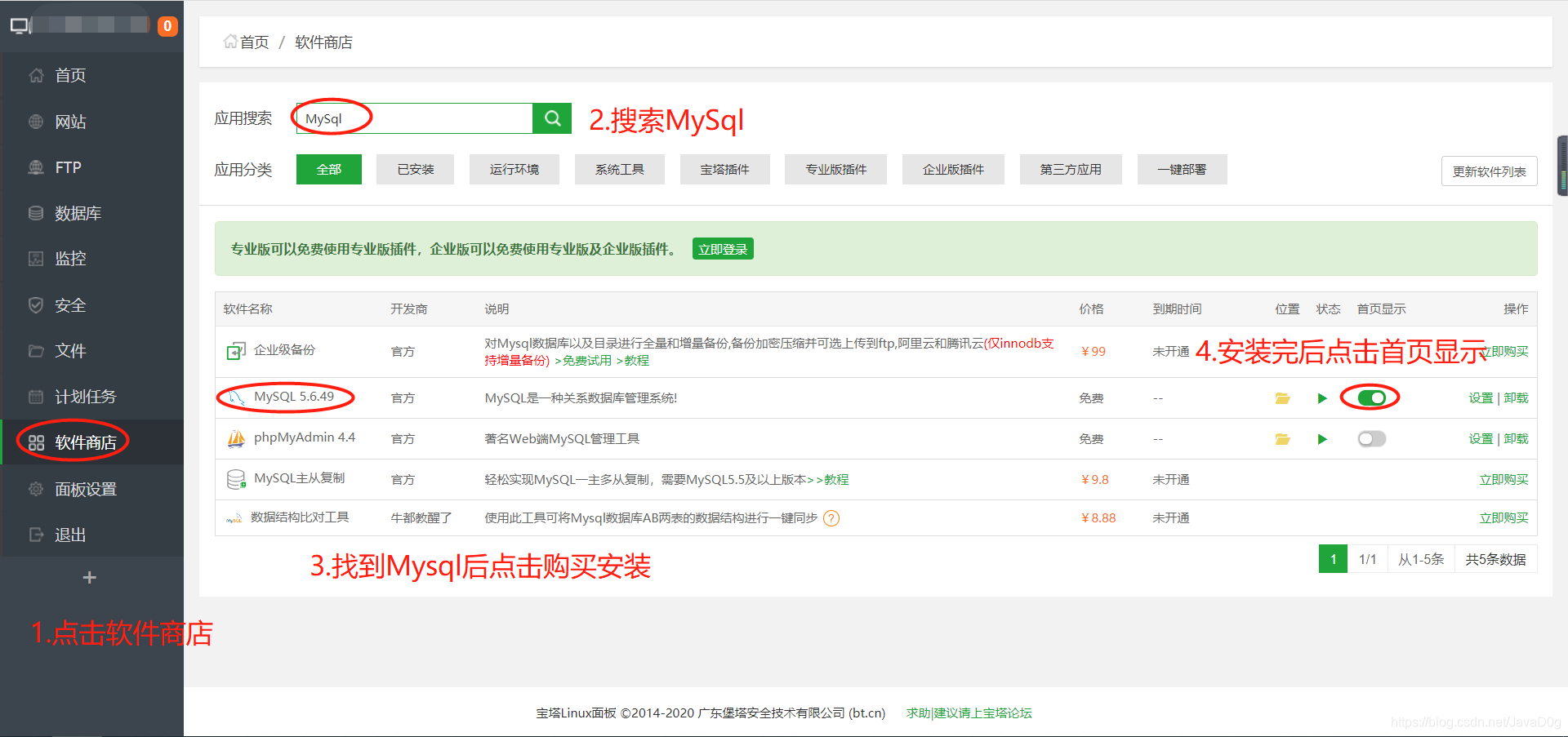The width and height of the screenshot is (1568, 737).
Task: Open the 软件商店 sidebar menu item
Action: coord(91,442)
